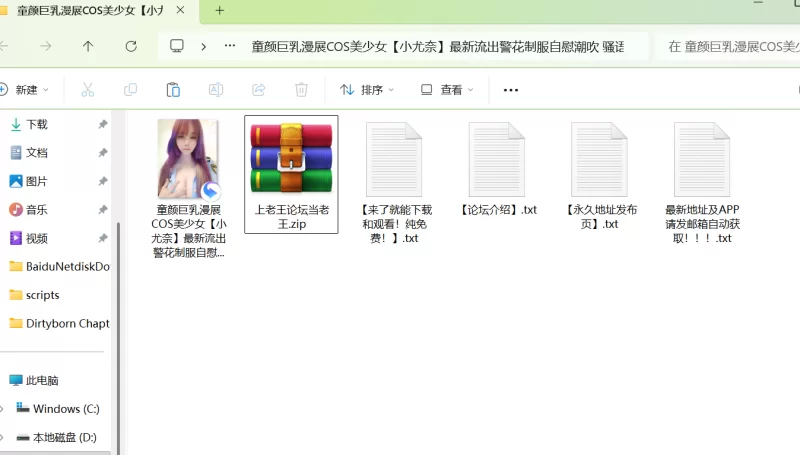Go up one folder level

coord(88,46)
